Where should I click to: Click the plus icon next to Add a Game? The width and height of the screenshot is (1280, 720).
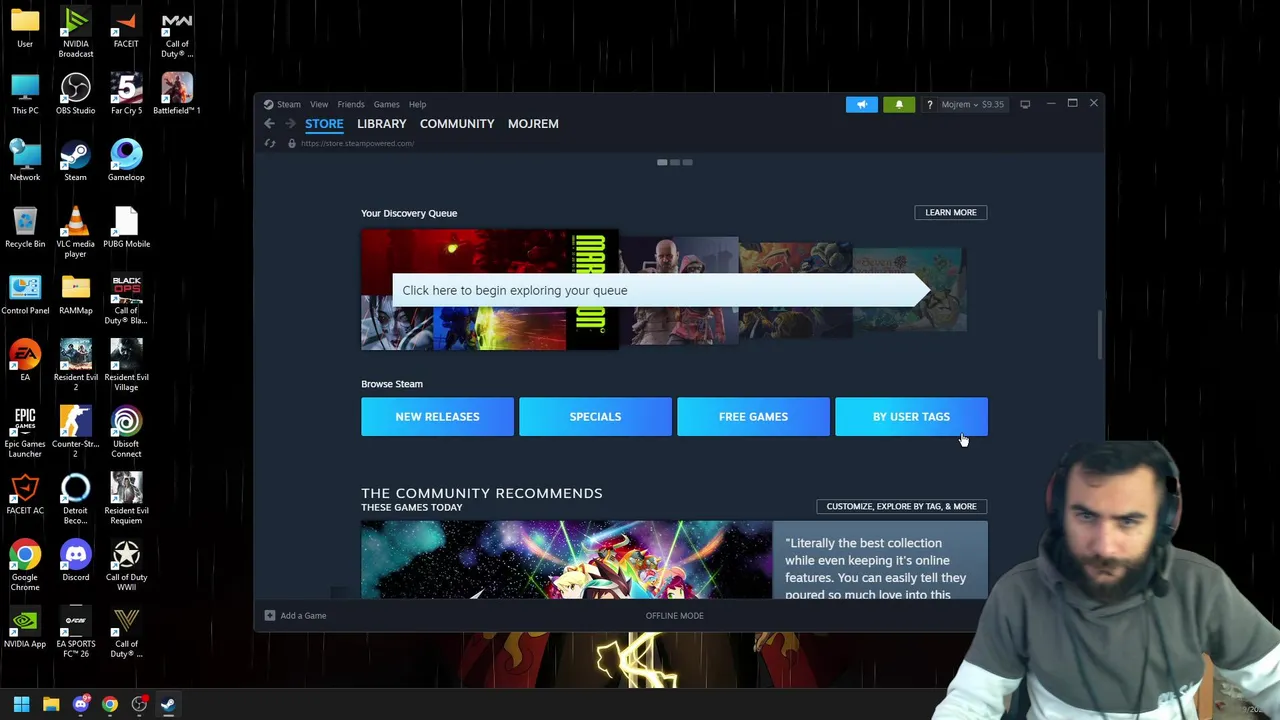(269, 615)
